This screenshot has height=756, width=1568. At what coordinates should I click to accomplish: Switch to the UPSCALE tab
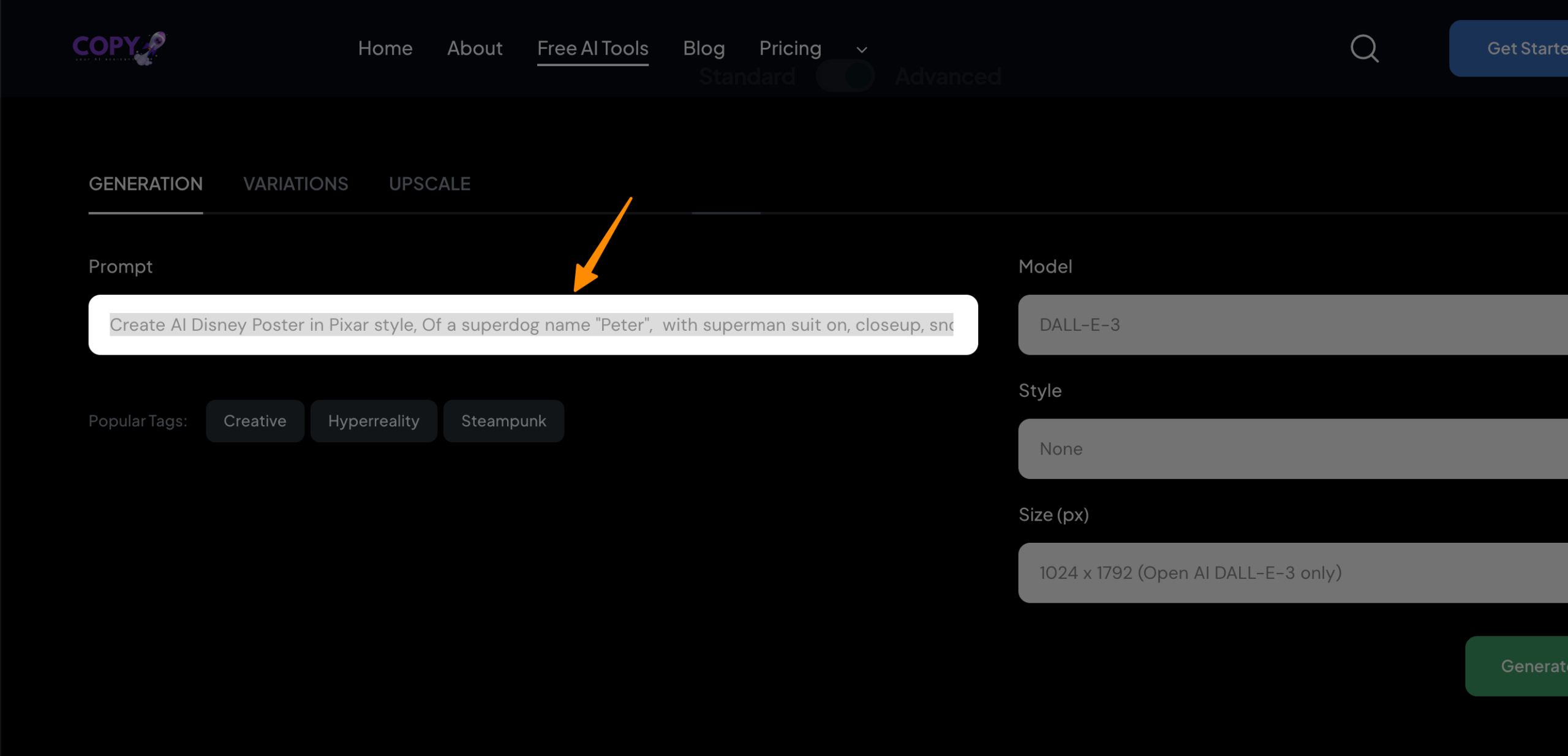coord(429,184)
